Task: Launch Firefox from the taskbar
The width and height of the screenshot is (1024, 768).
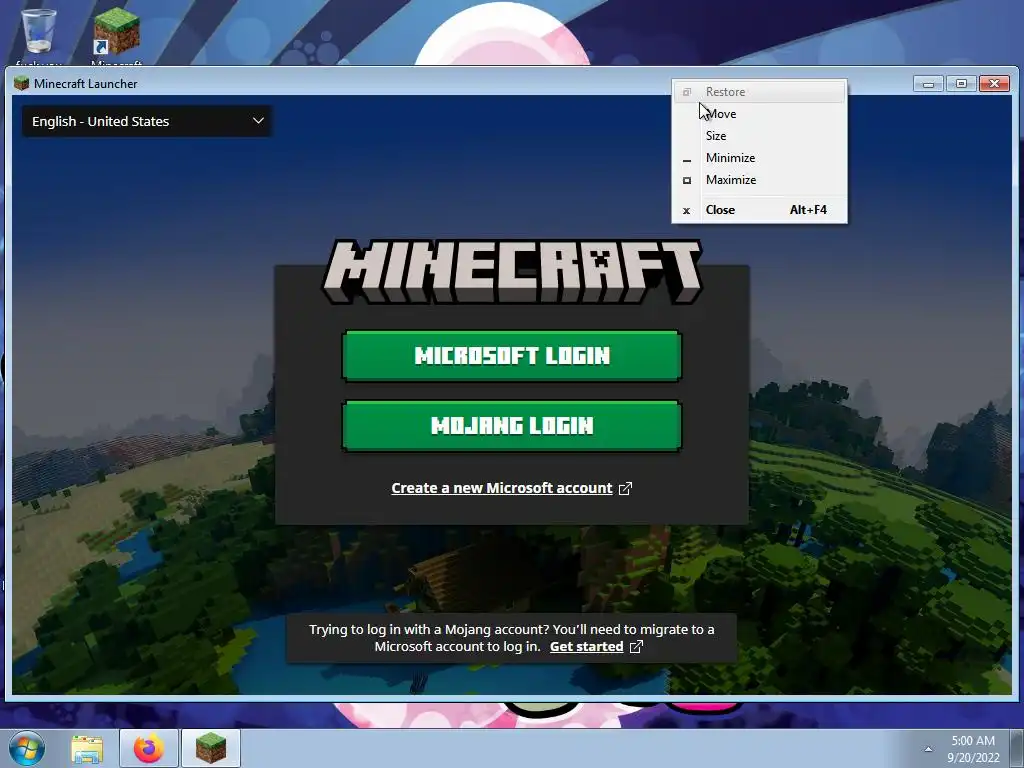Action: [x=149, y=748]
